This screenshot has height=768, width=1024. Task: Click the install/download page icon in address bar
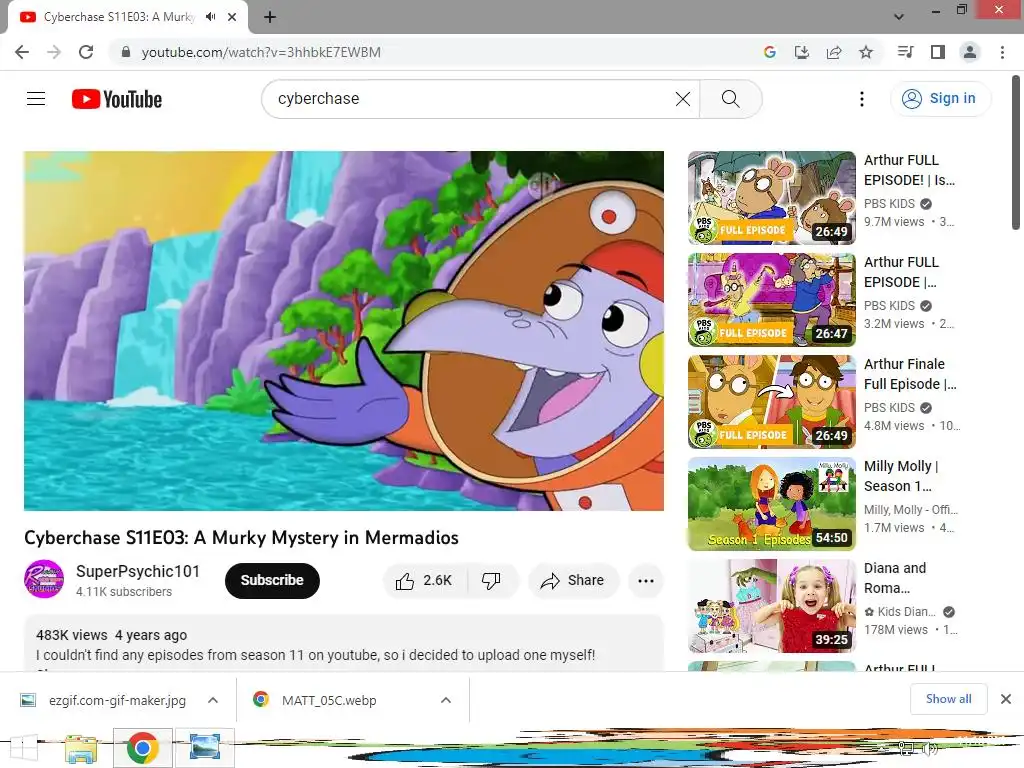point(802,52)
